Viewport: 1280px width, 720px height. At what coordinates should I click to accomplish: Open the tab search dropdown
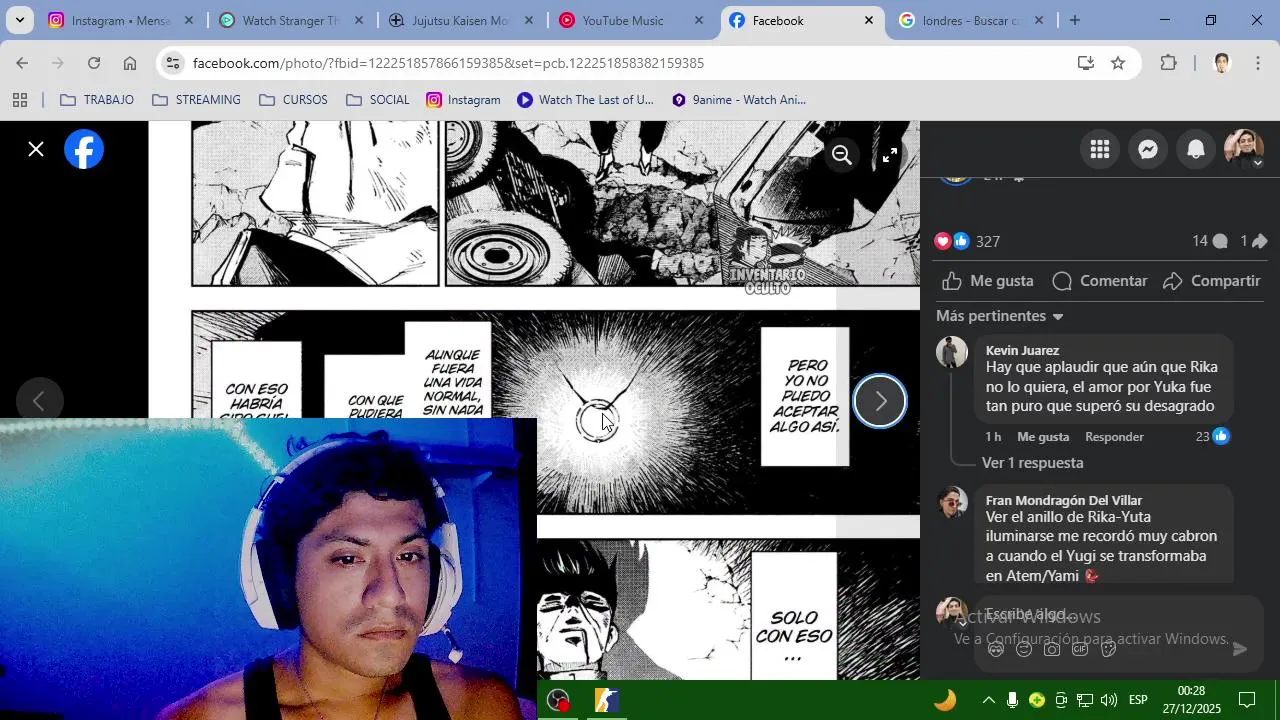coord(19,20)
